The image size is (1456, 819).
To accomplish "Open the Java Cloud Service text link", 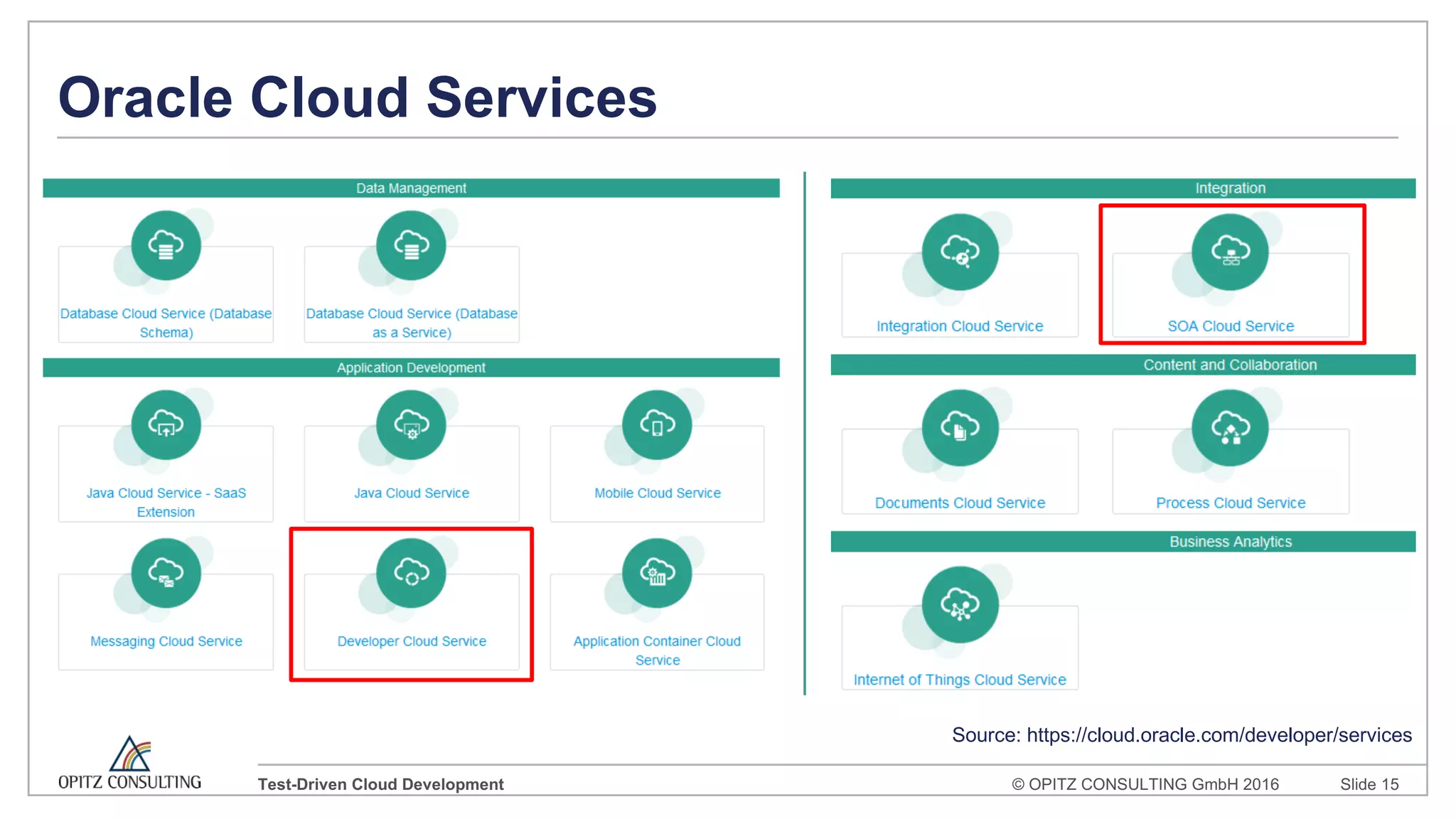I will click(x=412, y=493).
